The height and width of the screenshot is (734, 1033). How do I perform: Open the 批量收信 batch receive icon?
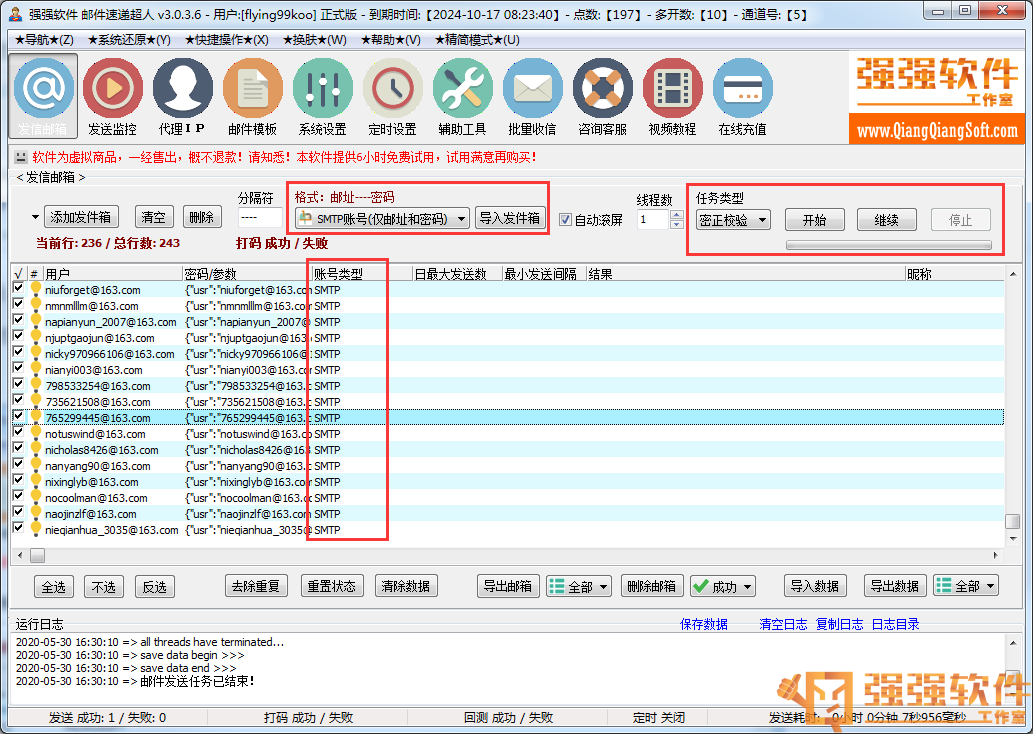tap(532, 96)
